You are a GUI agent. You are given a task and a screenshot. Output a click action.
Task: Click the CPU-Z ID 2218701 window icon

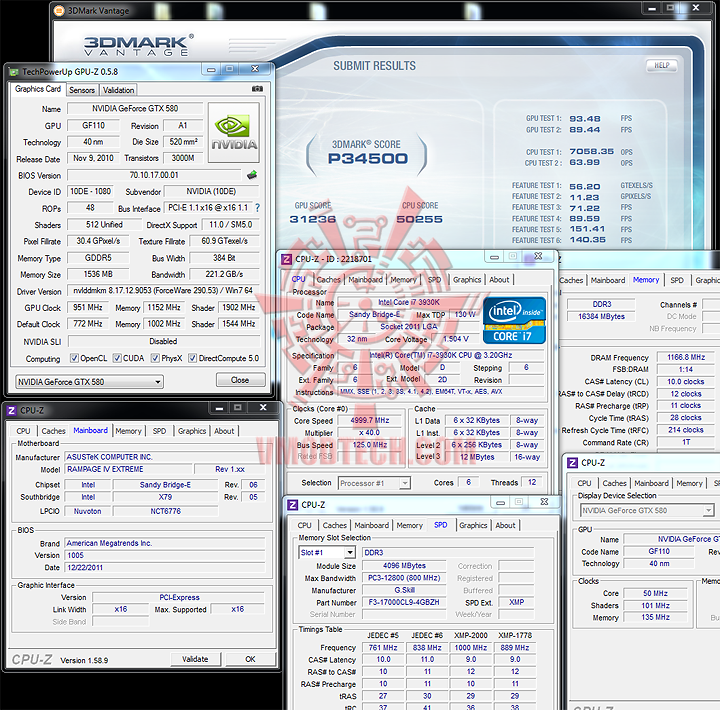coord(287,259)
